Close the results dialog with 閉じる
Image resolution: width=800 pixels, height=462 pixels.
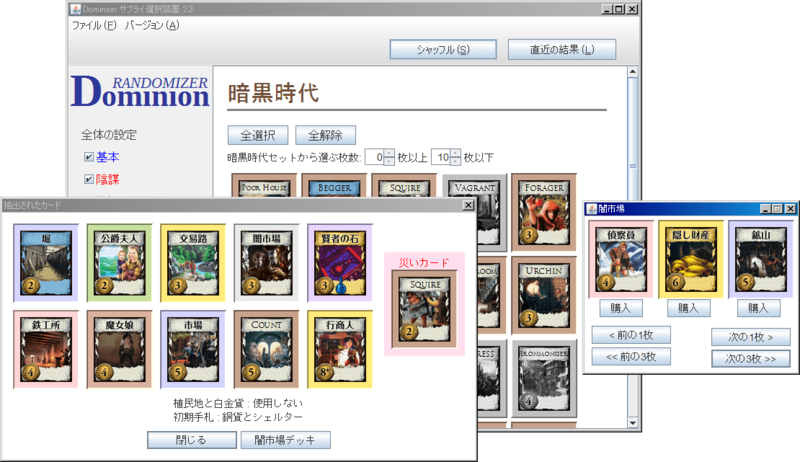[x=192, y=440]
